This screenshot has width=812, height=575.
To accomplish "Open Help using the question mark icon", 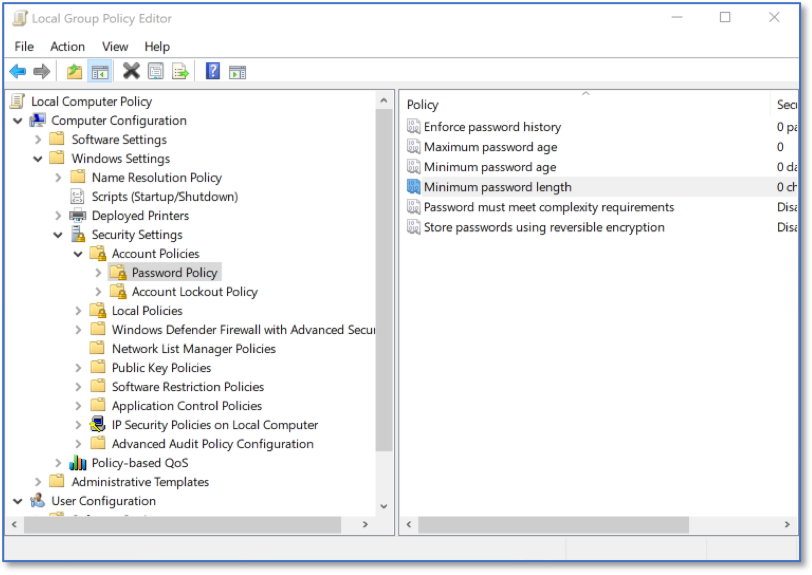I will (213, 71).
